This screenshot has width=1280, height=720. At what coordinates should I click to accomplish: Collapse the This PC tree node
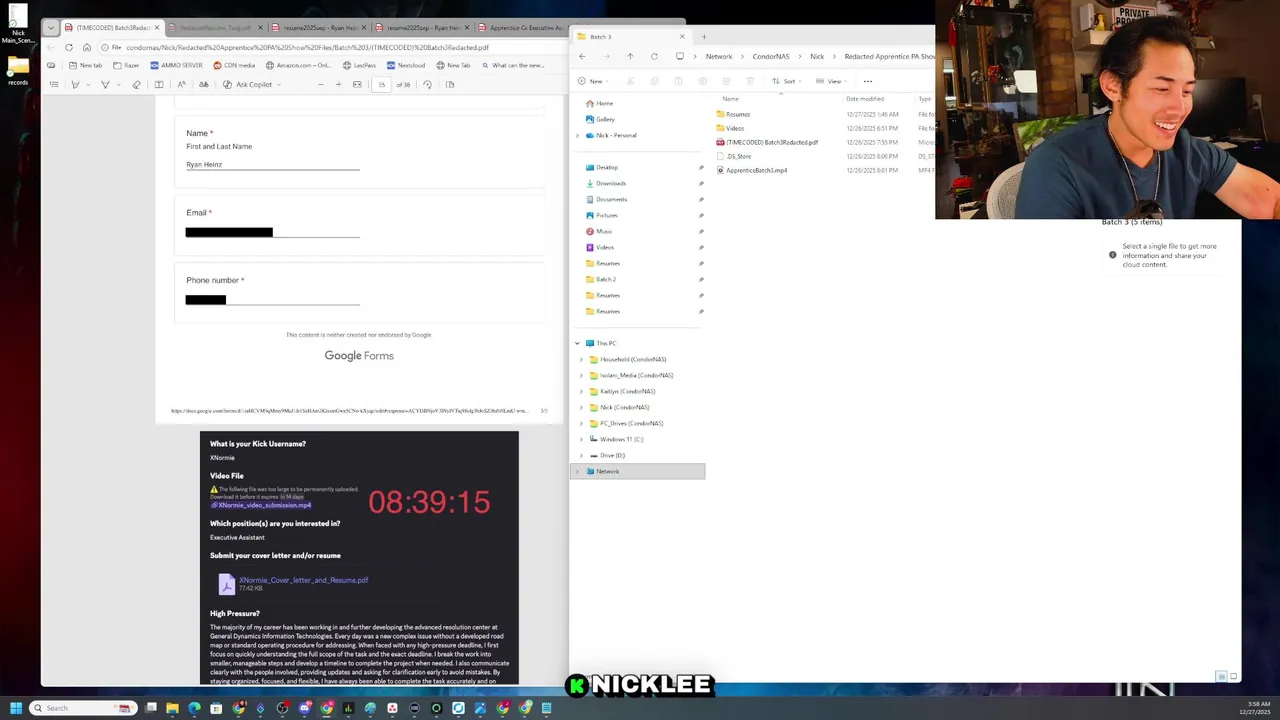tap(577, 343)
